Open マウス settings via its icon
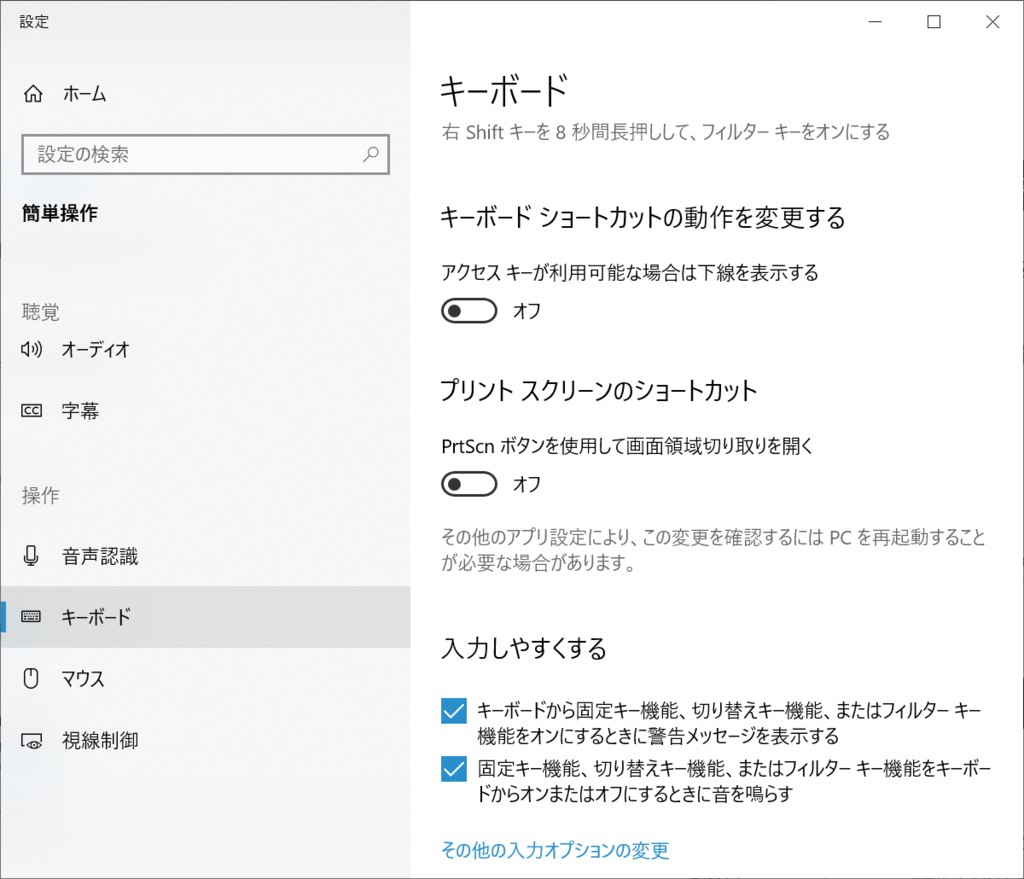This screenshot has width=1024, height=879. [x=31, y=678]
